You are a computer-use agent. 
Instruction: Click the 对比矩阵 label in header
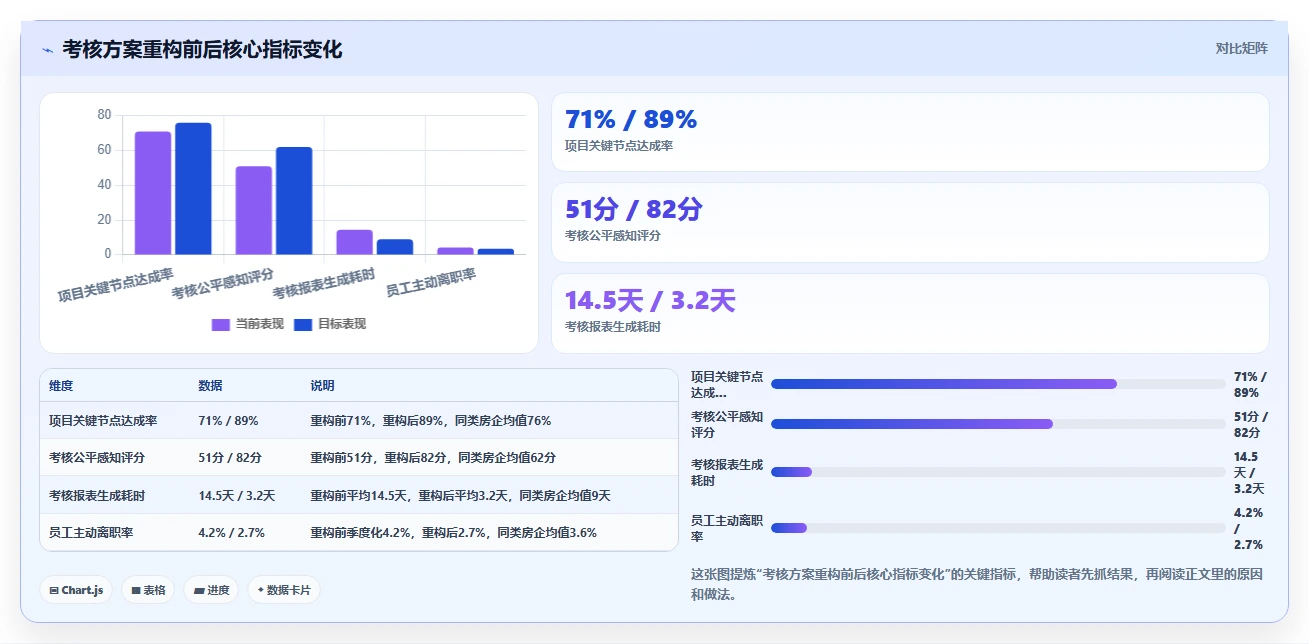click(1242, 48)
